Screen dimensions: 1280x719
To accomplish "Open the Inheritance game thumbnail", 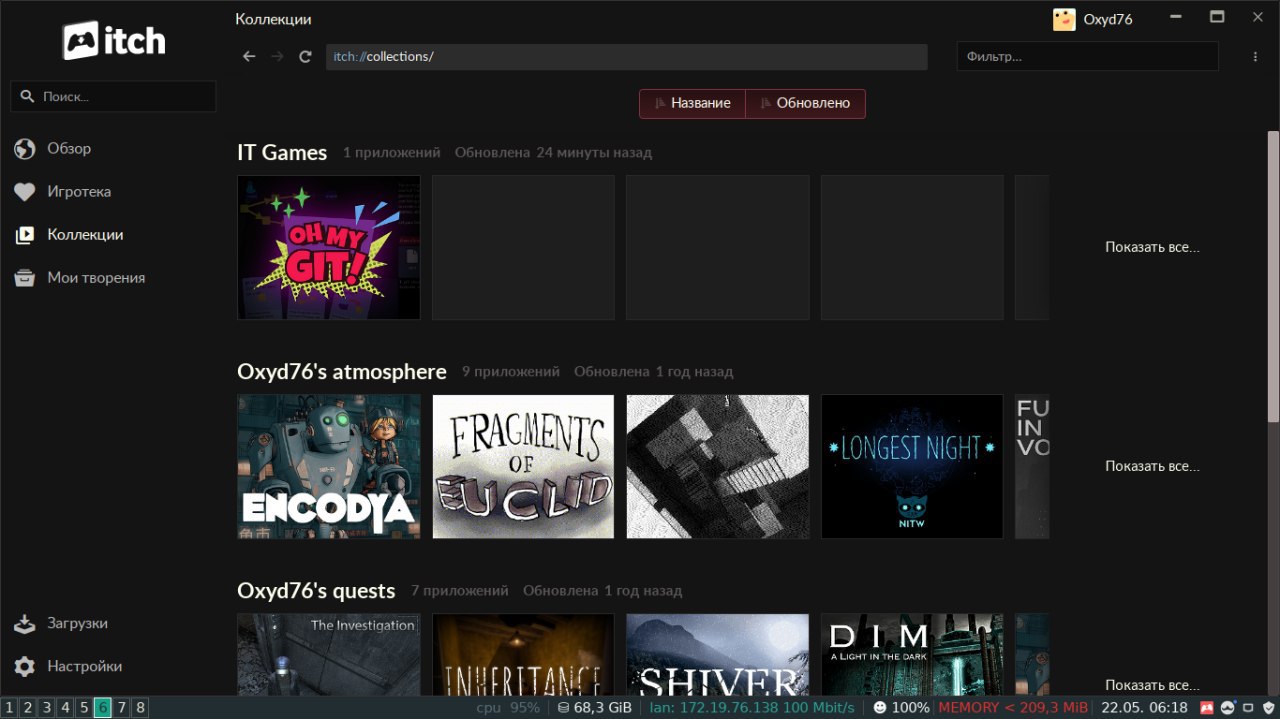I will (523, 655).
